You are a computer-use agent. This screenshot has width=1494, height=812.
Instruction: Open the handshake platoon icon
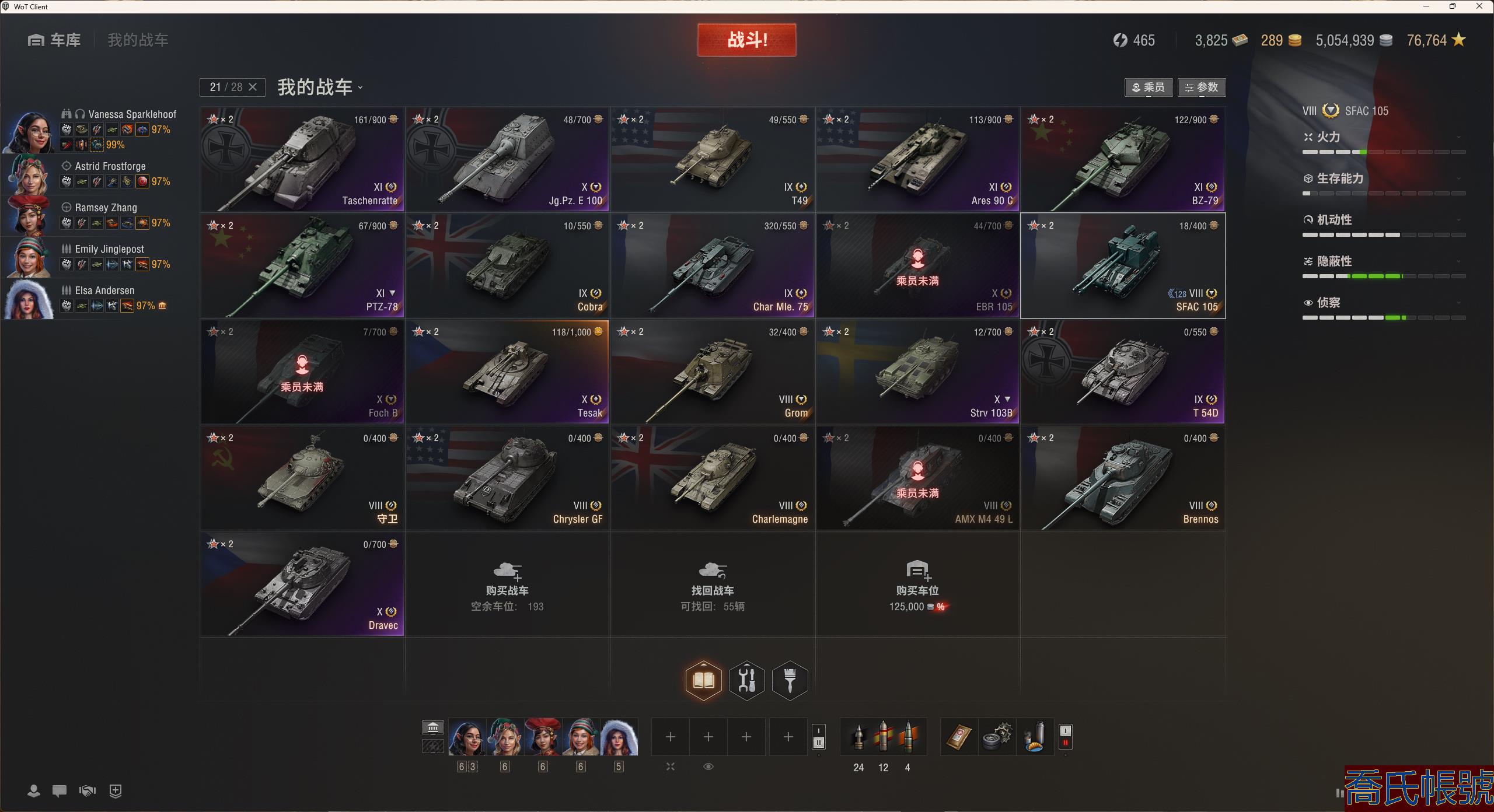tap(88, 791)
